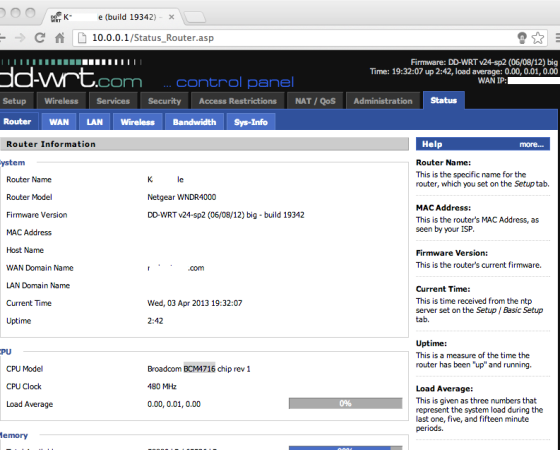Open the Wireless main tab next to Setup
This screenshot has width=560, height=450.
(x=61, y=101)
